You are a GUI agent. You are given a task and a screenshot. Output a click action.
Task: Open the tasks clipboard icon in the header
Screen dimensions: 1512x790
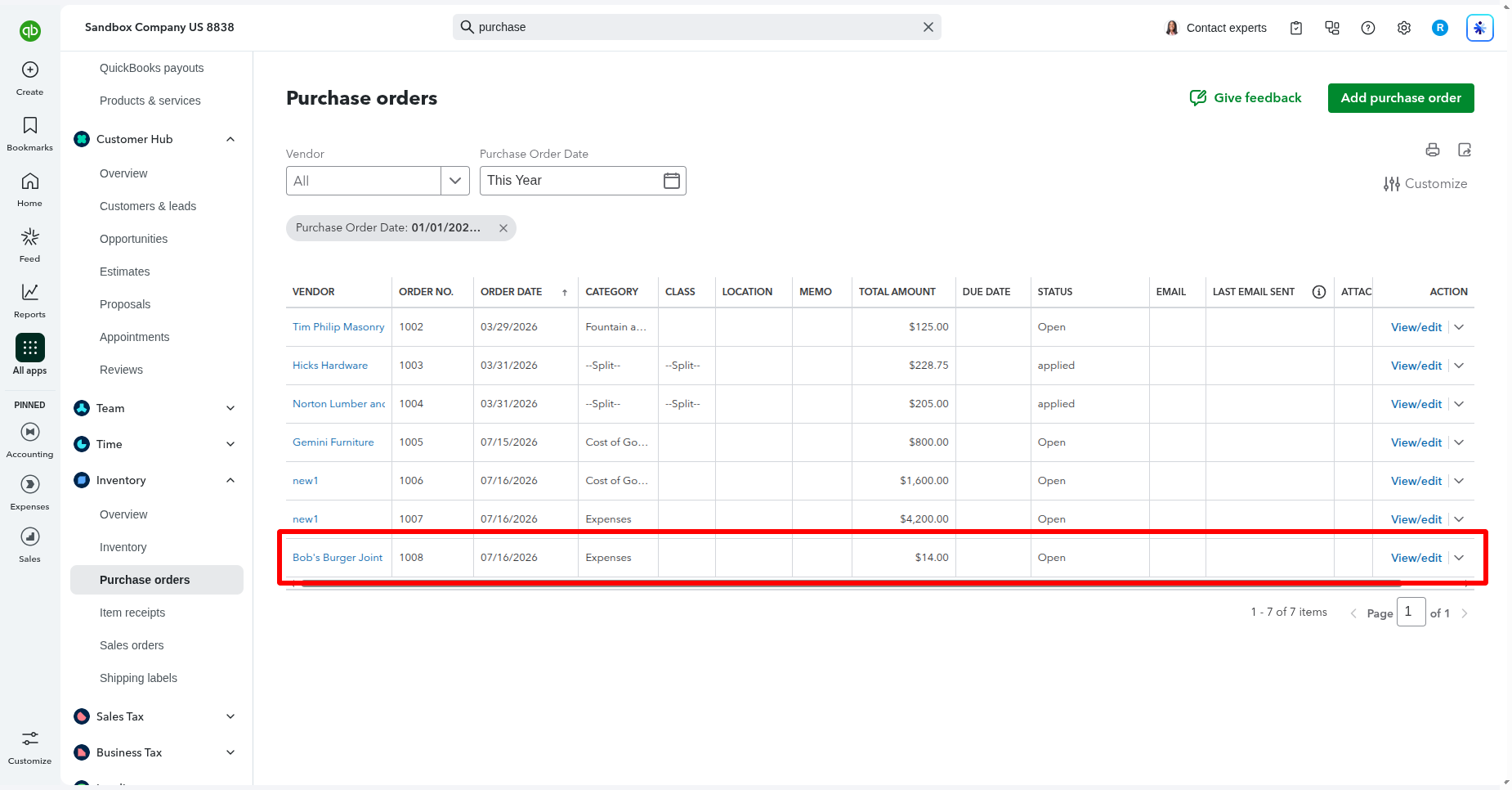tap(1296, 28)
